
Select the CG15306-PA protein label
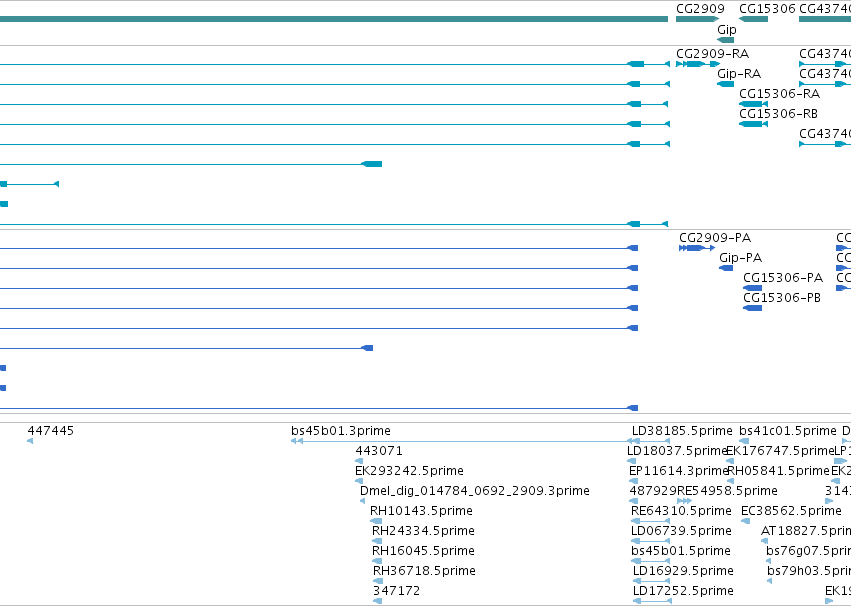(x=783, y=278)
